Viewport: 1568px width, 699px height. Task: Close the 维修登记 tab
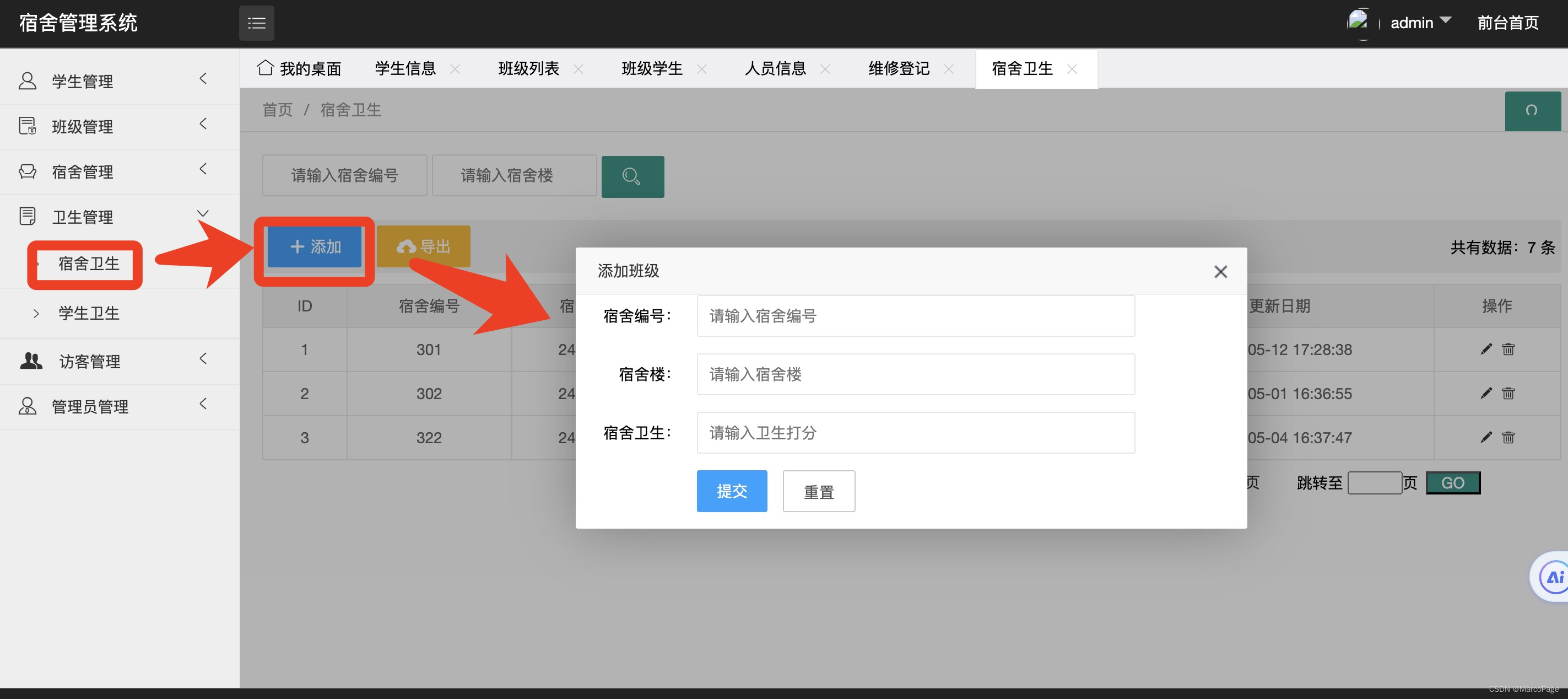tap(949, 69)
